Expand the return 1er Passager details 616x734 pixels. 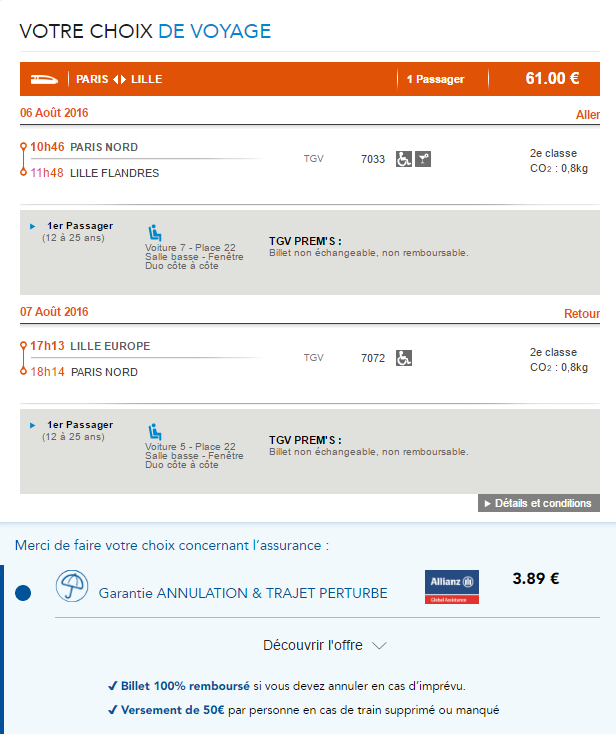[x=33, y=426]
